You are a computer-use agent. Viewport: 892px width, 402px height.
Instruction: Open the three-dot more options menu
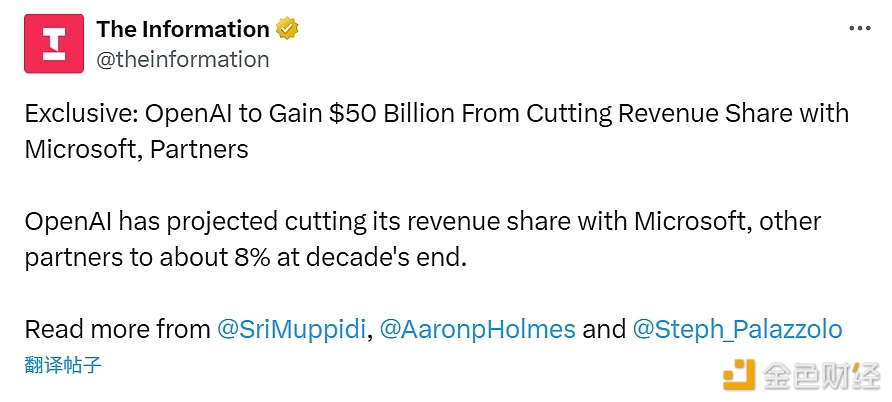pos(859,29)
